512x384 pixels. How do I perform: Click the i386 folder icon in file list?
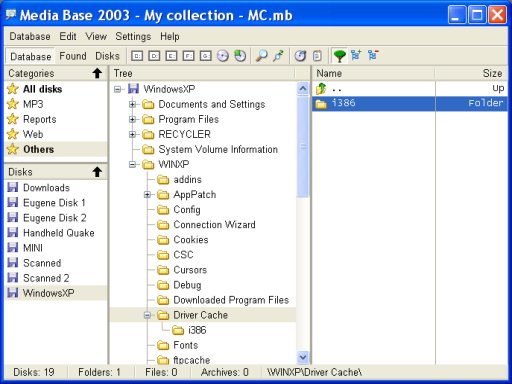[x=321, y=104]
